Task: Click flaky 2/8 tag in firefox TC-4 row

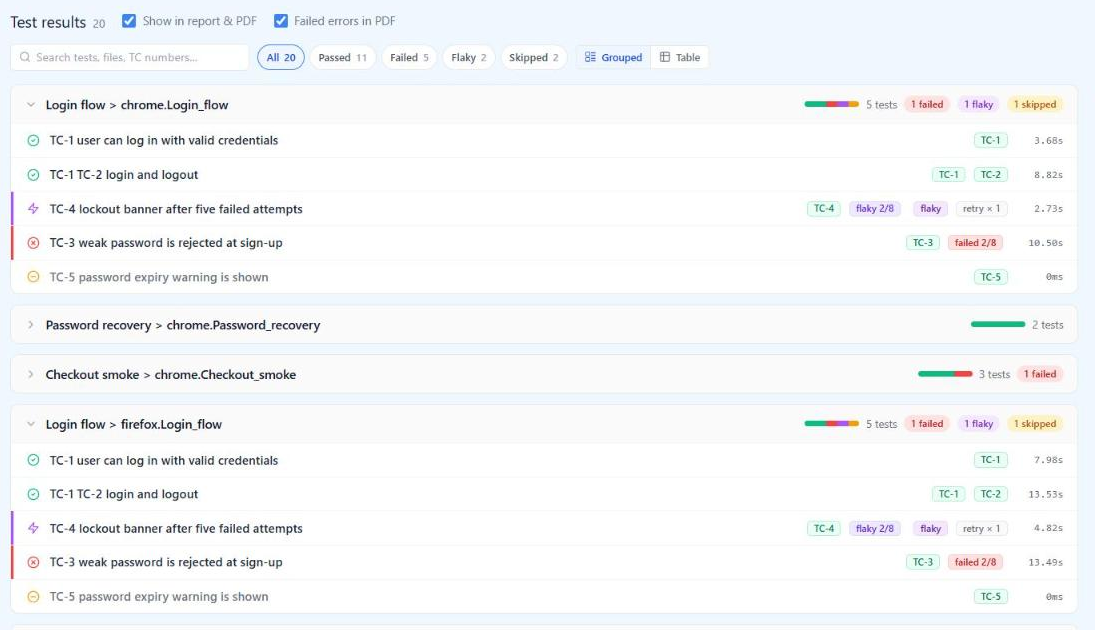Action: point(874,529)
